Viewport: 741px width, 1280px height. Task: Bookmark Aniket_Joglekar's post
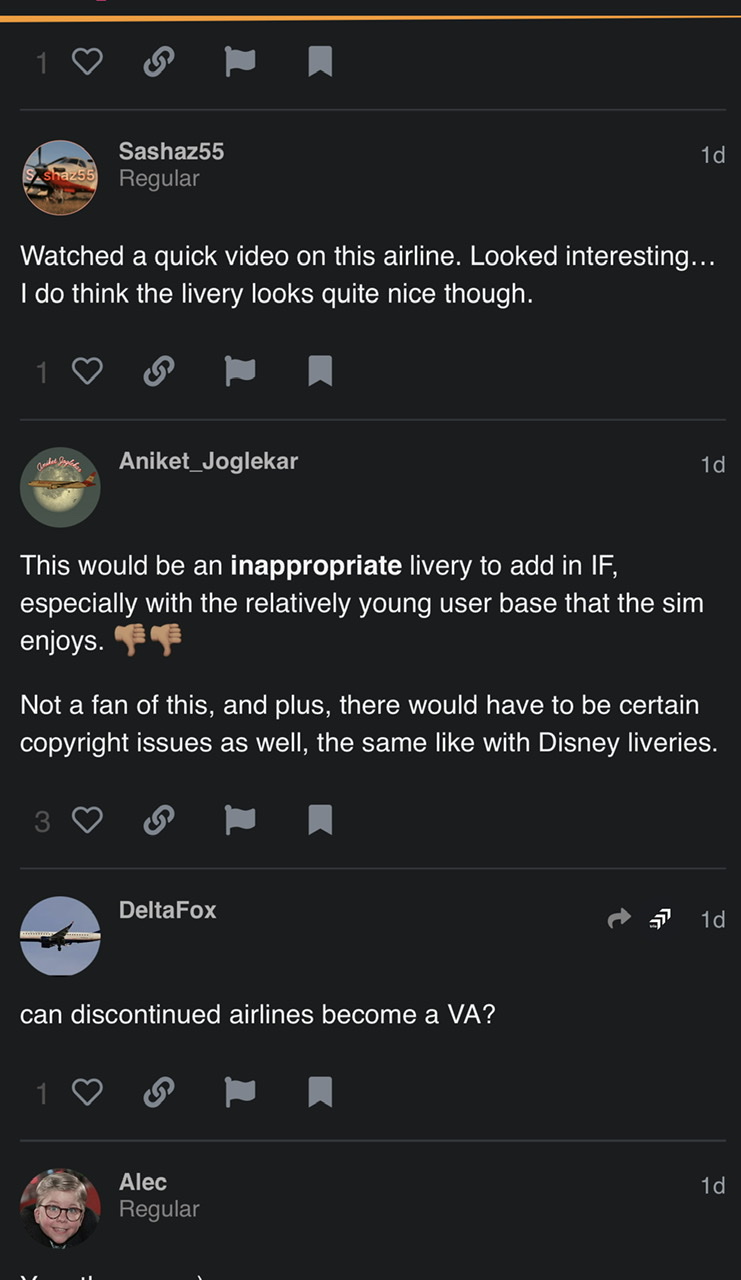[x=320, y=821]
